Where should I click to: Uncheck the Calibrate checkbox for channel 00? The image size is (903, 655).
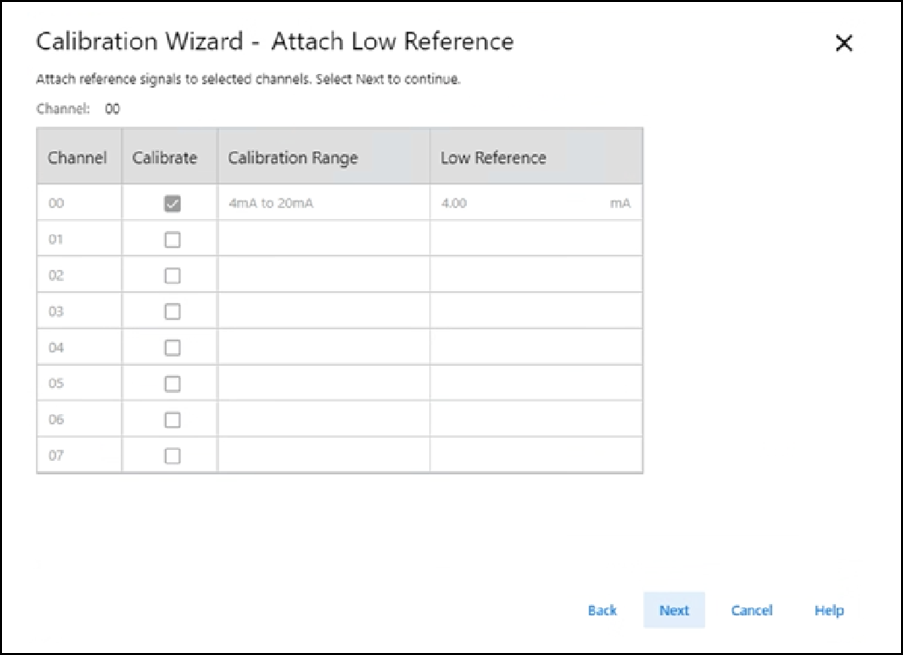click(x=172, y=204)
